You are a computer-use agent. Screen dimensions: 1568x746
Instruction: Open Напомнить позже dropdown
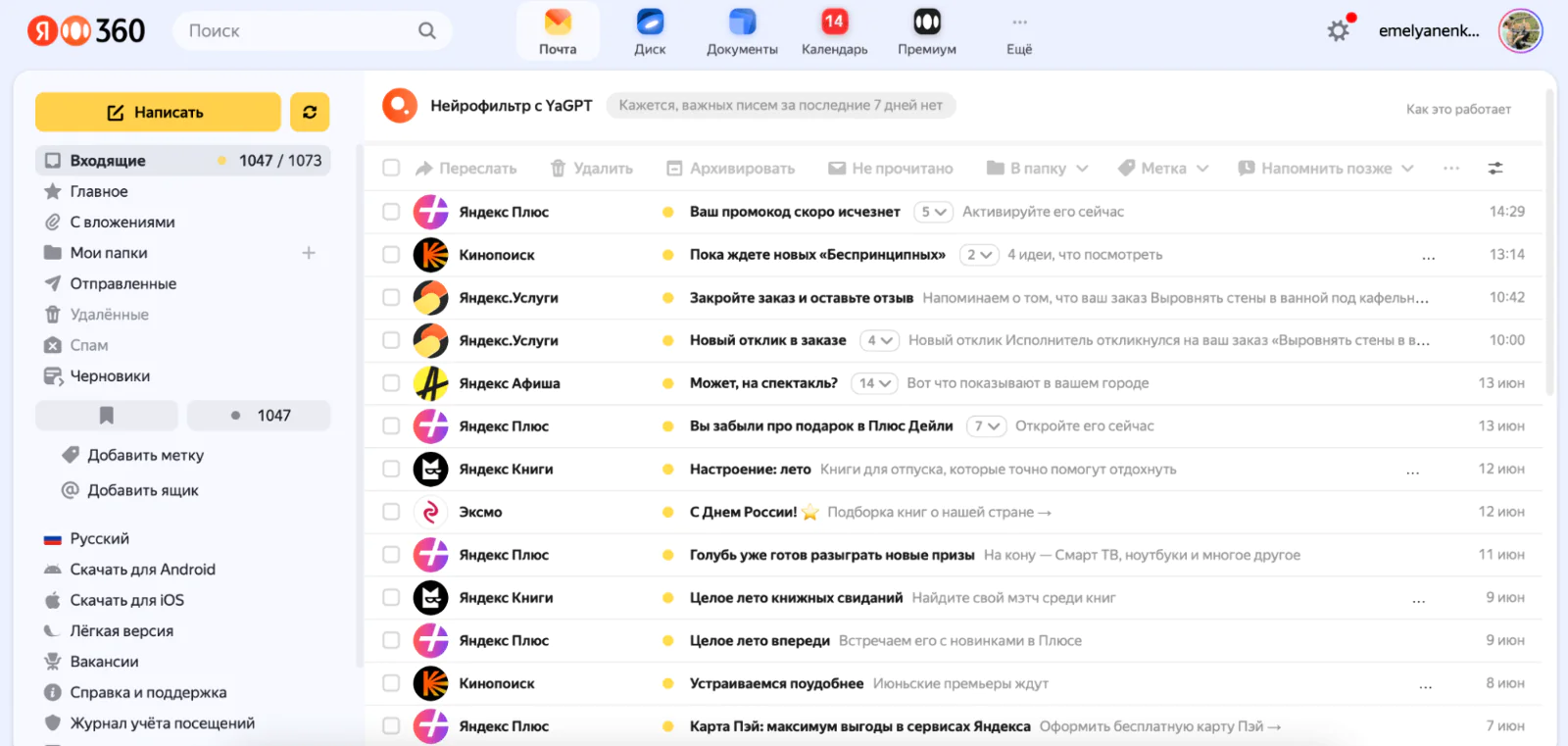(1326, 169)
